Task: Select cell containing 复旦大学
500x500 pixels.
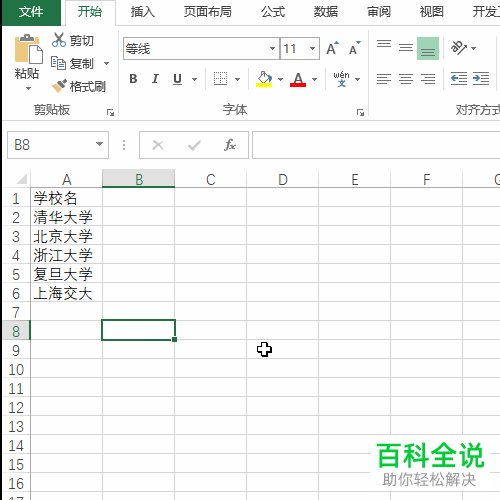Action: pyautogui.click(x=66, y=274)
